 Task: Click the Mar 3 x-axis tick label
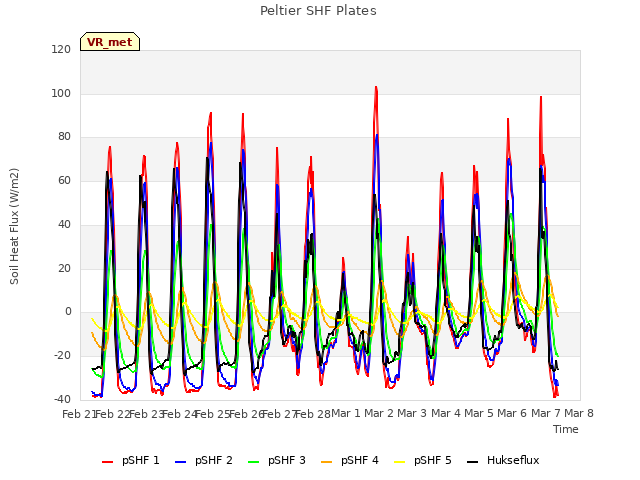(412, 414)
